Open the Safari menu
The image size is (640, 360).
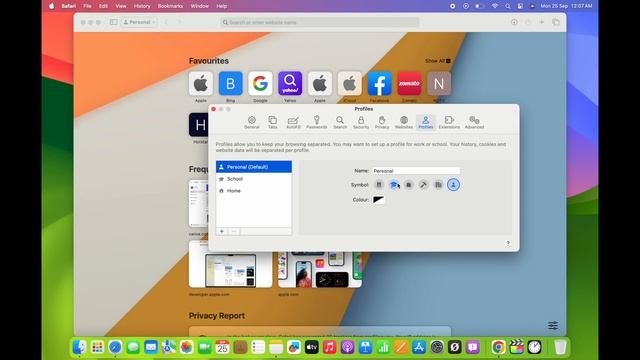[69, 6]
